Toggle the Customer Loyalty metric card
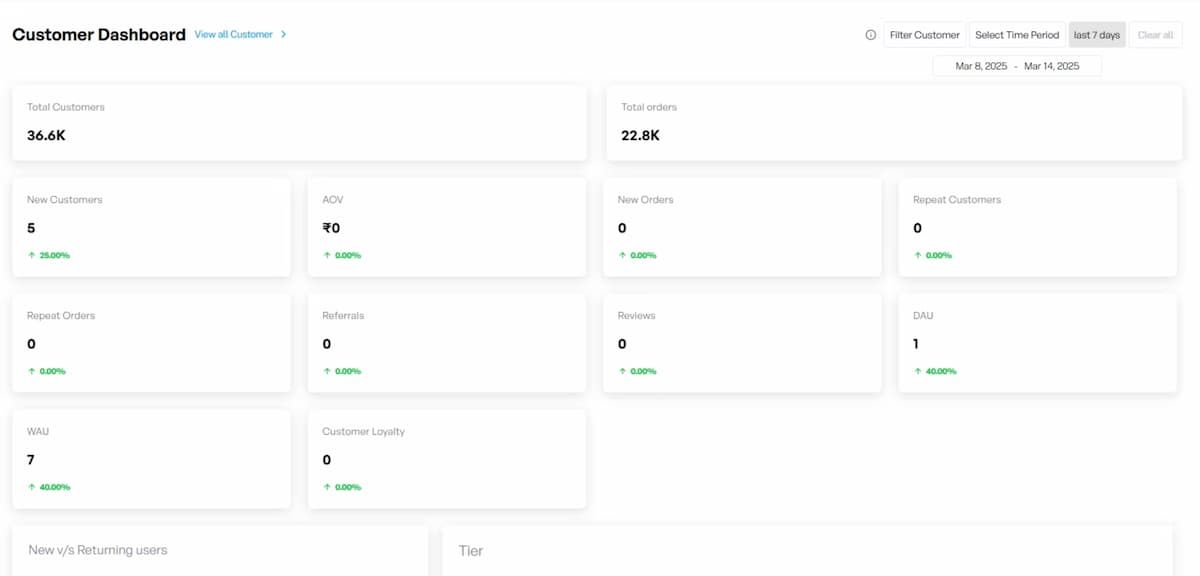This screenshot has height=576, width=1200. click(446, 458)
